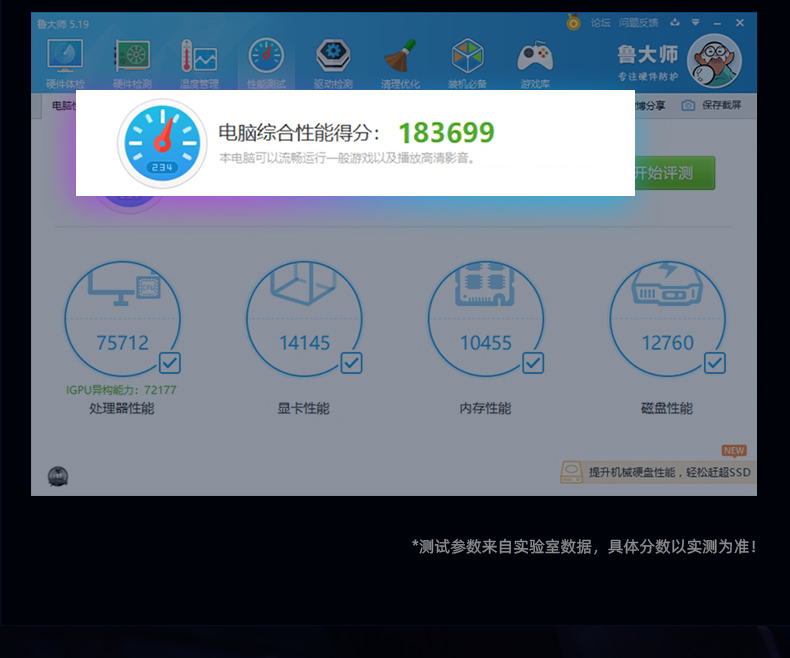Click the 微博分享 share button

pyautogui.click(x=650, y=105)
